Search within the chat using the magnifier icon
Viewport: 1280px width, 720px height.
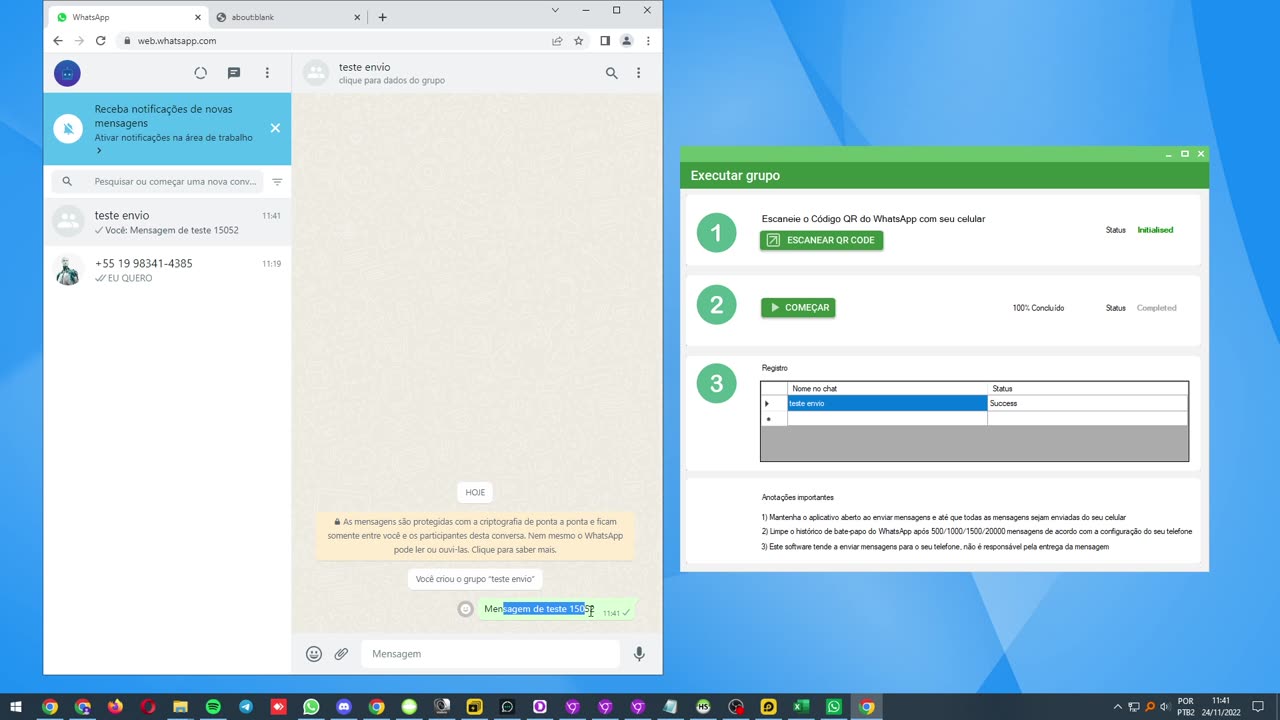click(612, 73)
